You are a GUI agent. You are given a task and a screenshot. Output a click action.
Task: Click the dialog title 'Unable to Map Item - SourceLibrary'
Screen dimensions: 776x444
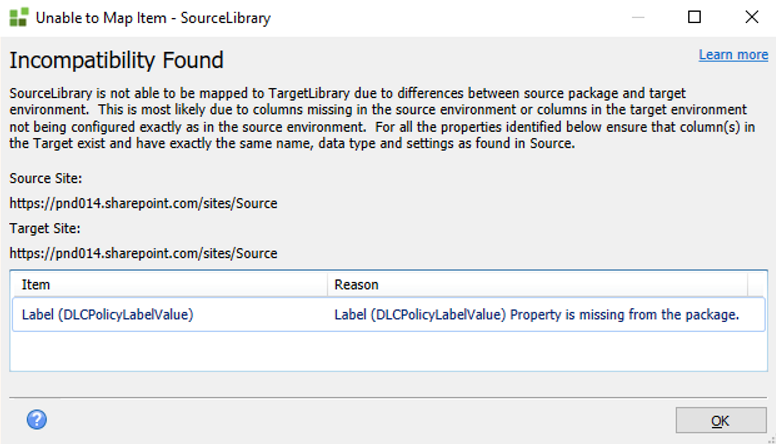pyautogui.click(x=154, y=17)
